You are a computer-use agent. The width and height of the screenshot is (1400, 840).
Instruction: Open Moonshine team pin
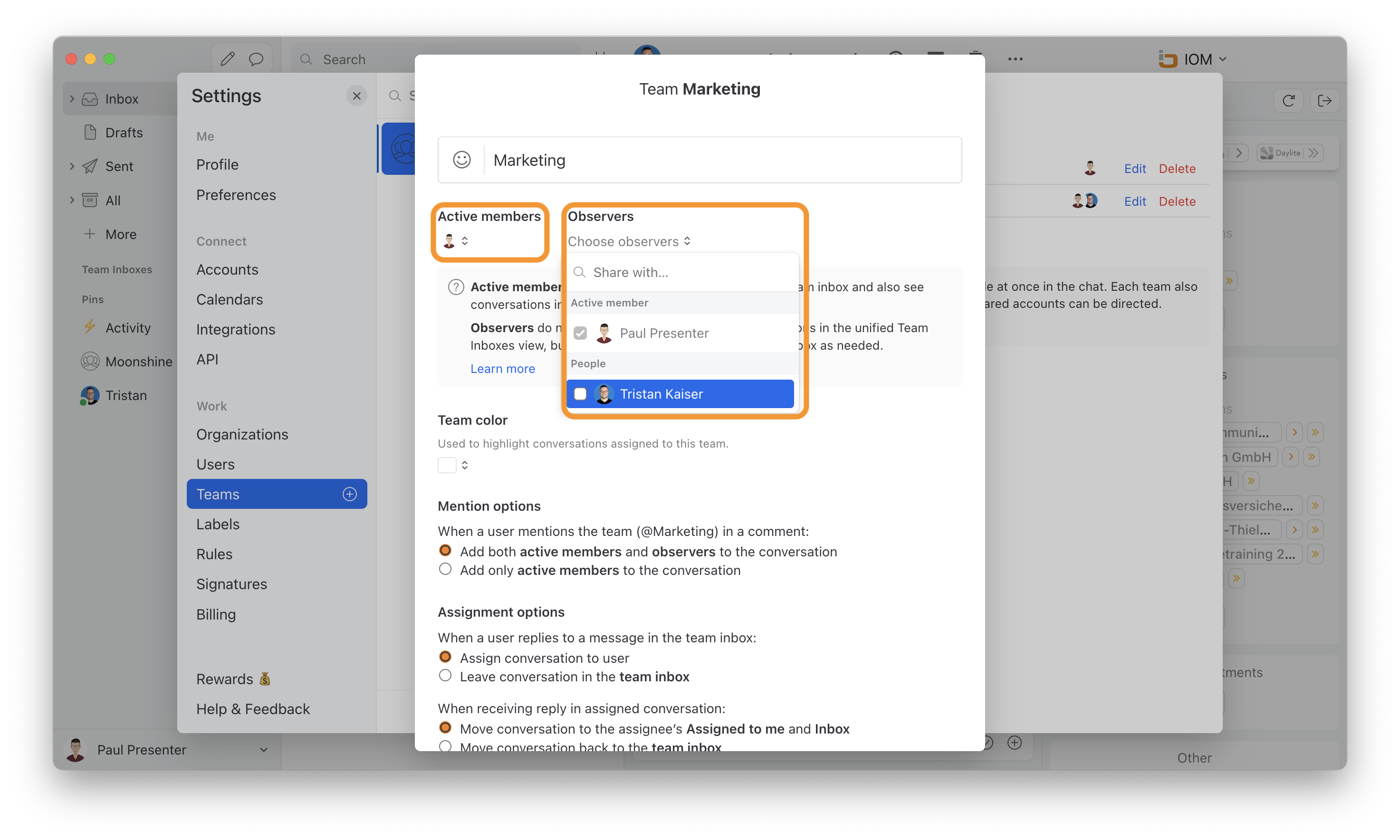coord(127,361)
